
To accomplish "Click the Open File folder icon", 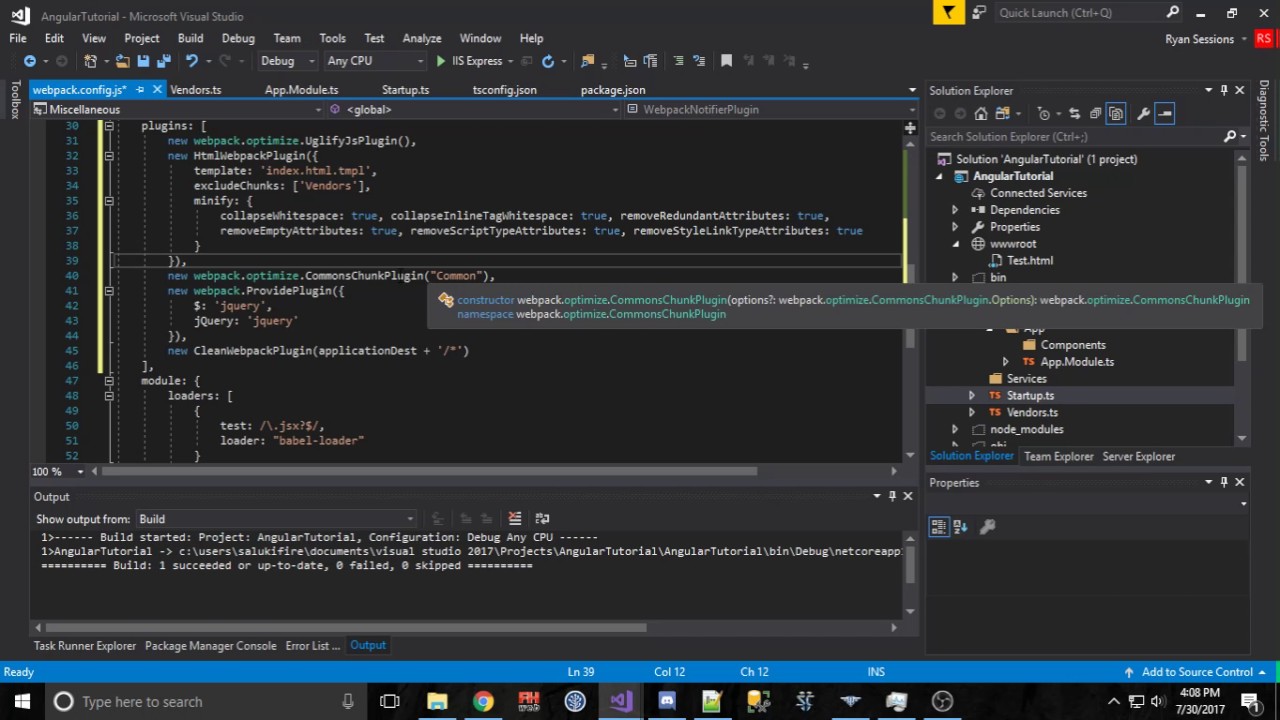I will click(x=123, y=61).
